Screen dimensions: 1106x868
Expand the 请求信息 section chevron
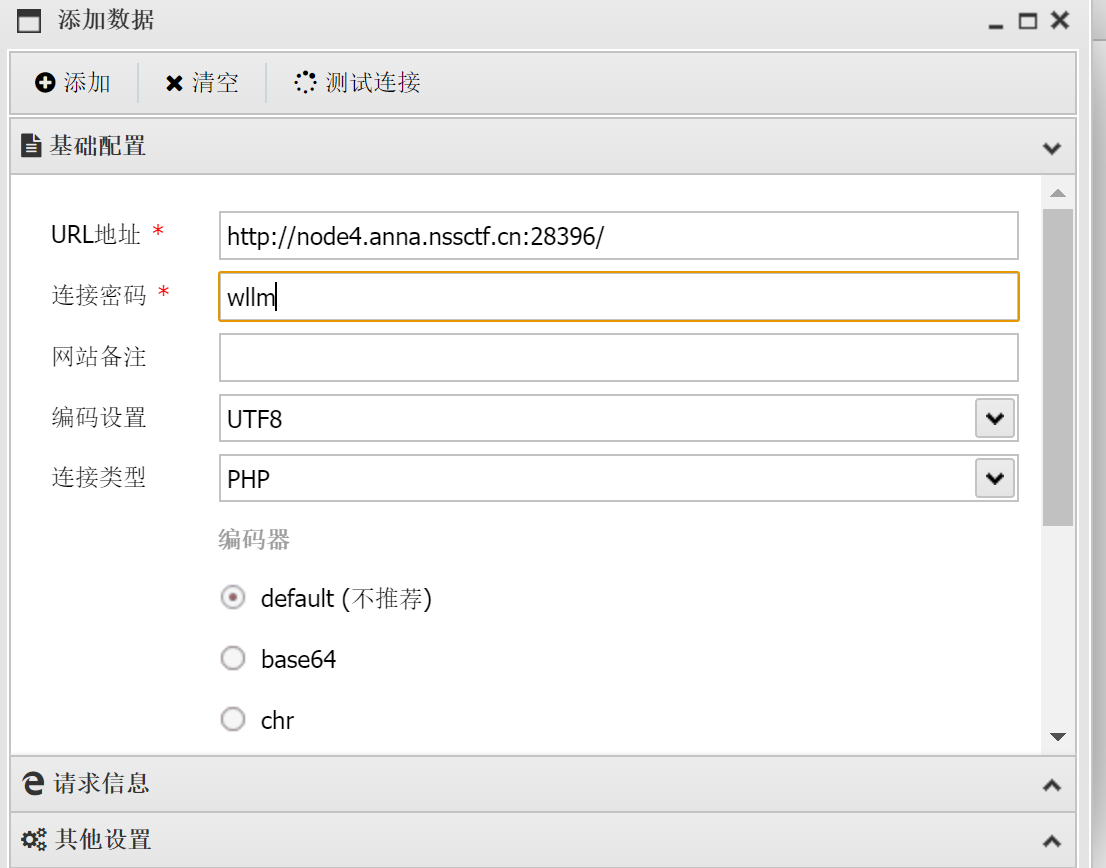(x=1052, y=785)
